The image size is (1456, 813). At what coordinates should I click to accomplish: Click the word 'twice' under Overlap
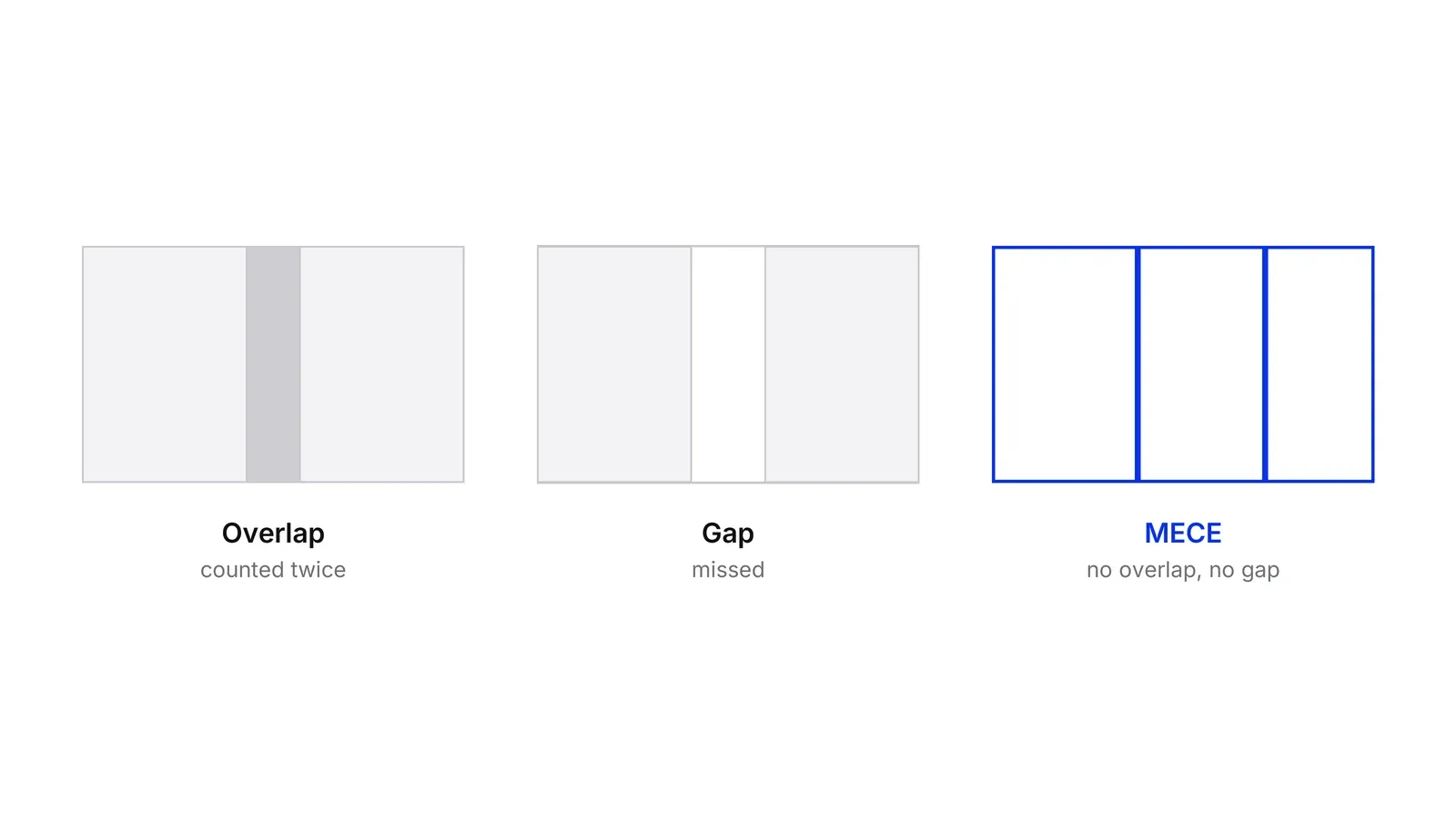318,570
